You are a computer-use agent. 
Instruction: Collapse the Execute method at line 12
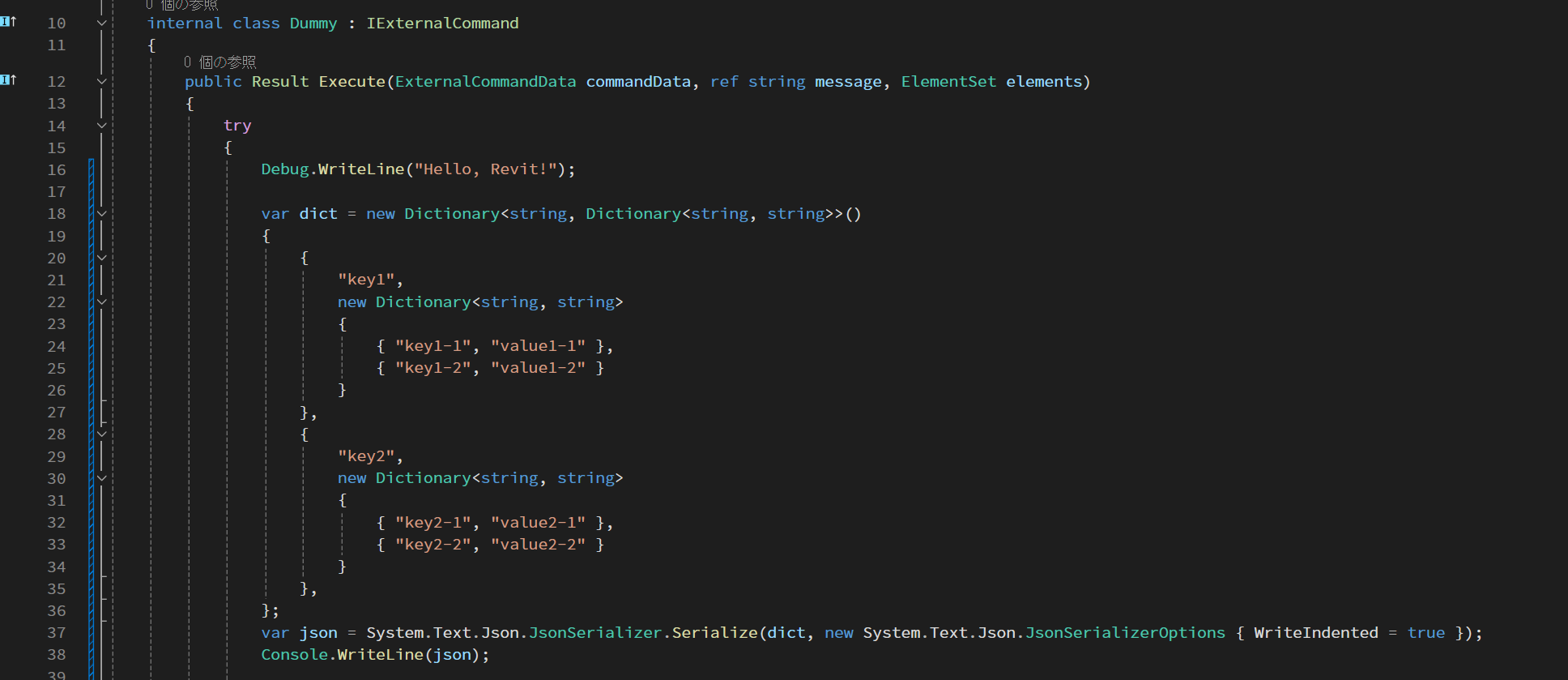[x=102, y=81]
